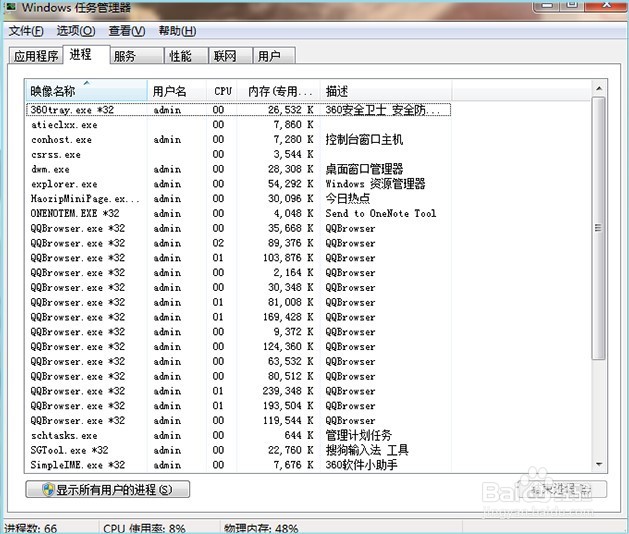Select QQBrowser.exe using 81,008 K
Screen dimensions: 629x534
tap(238, 303)
